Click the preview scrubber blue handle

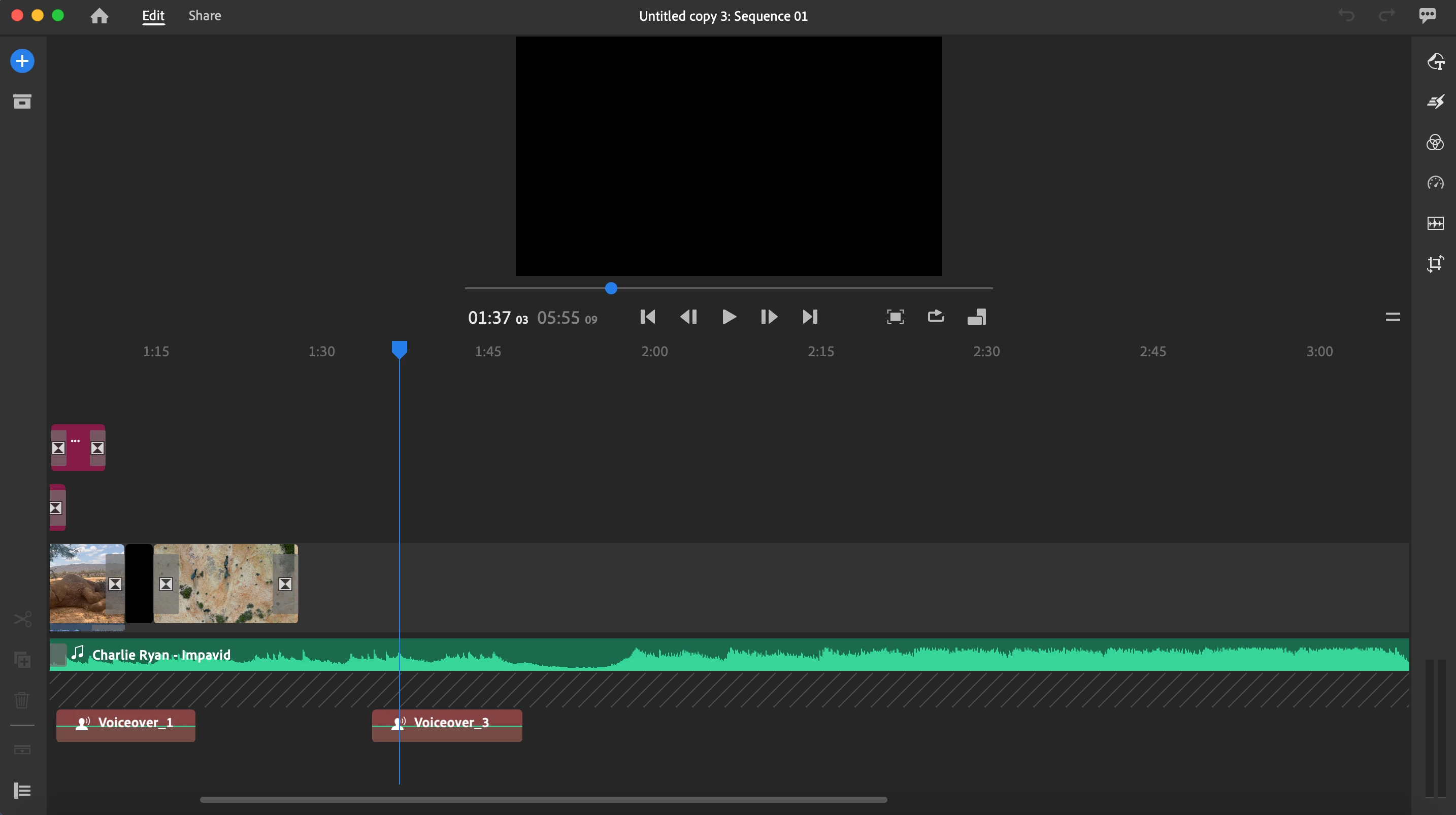point(611,288)
